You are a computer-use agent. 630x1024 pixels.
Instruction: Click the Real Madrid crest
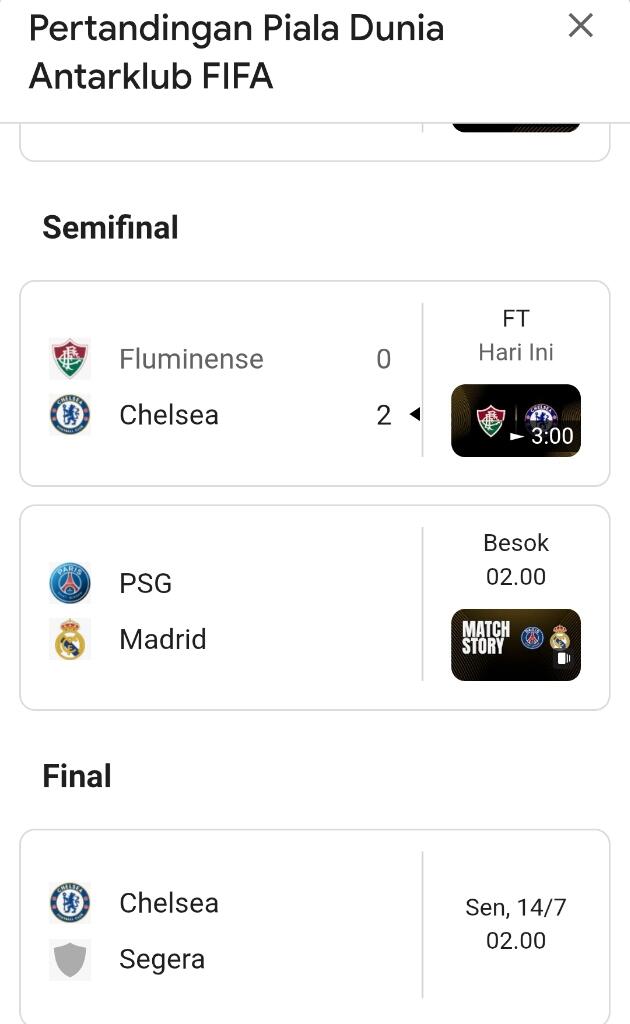click(x=70, y=639)
